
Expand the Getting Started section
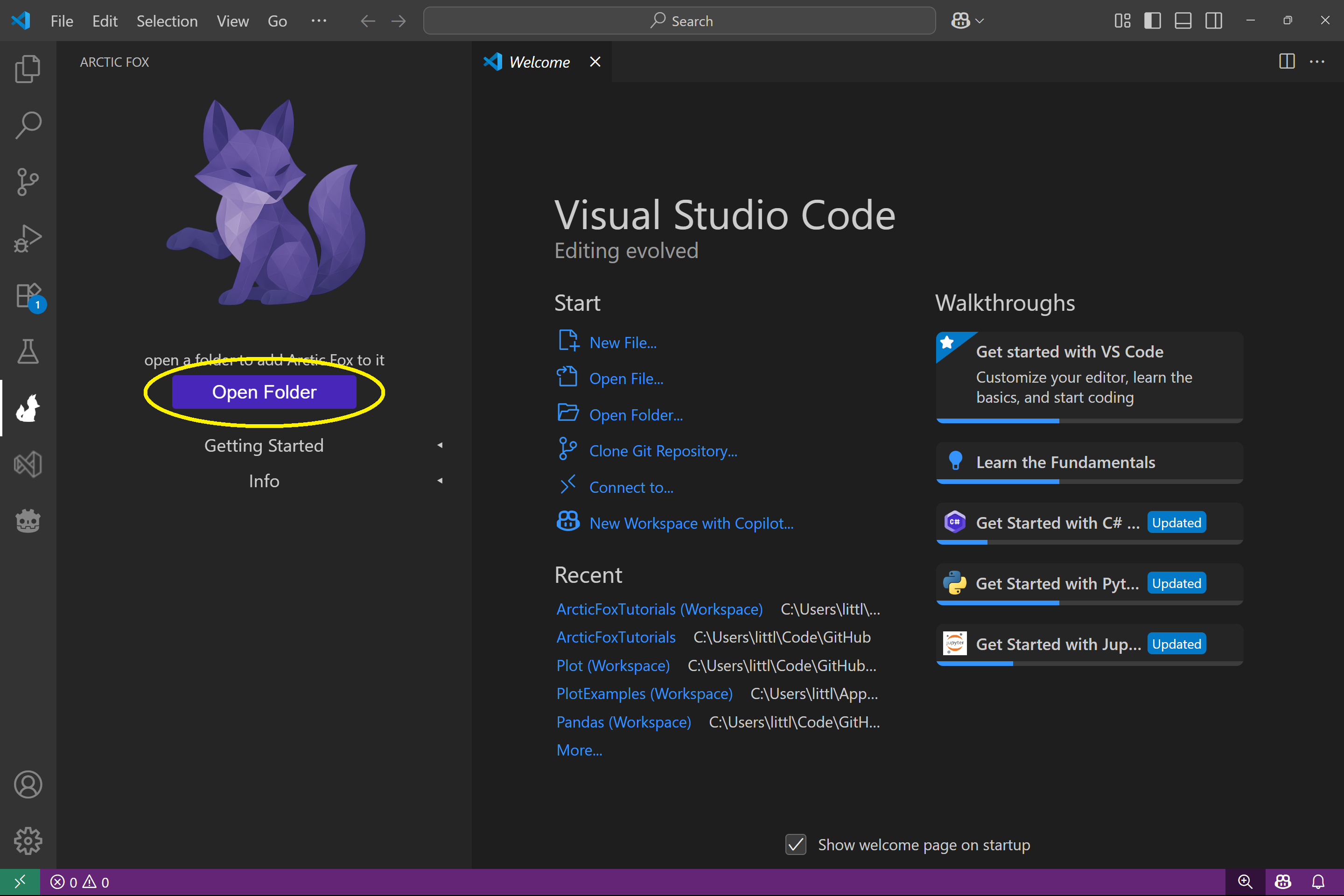[x=264, y=446]
